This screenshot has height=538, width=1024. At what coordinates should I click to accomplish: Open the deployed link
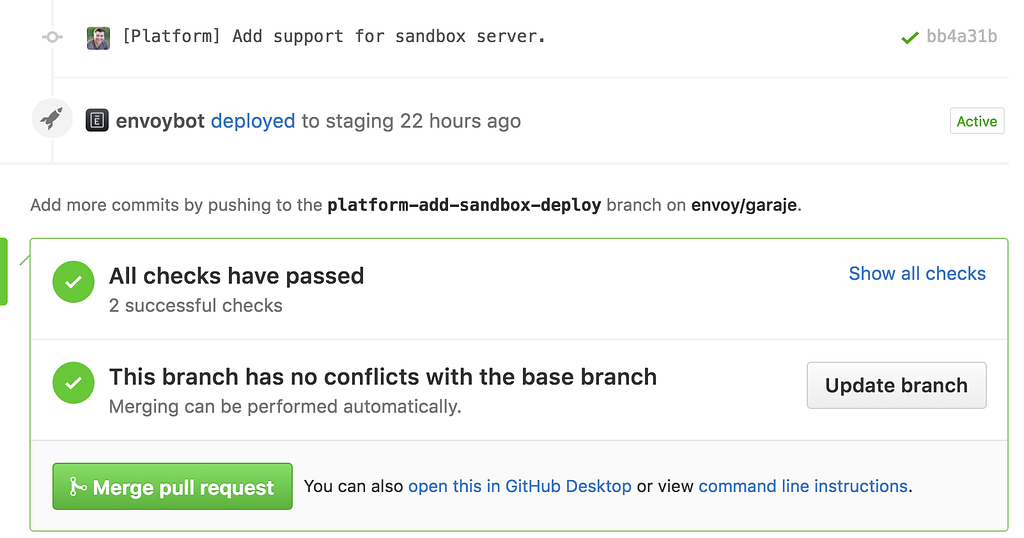(252, 121)
